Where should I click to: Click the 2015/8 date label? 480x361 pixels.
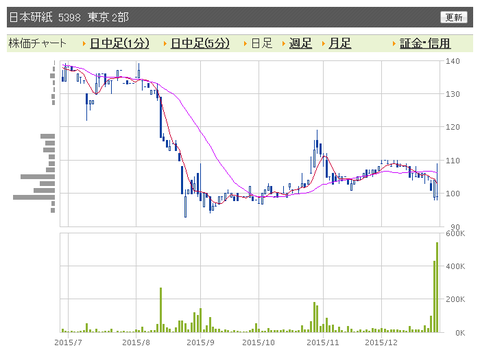136,342
